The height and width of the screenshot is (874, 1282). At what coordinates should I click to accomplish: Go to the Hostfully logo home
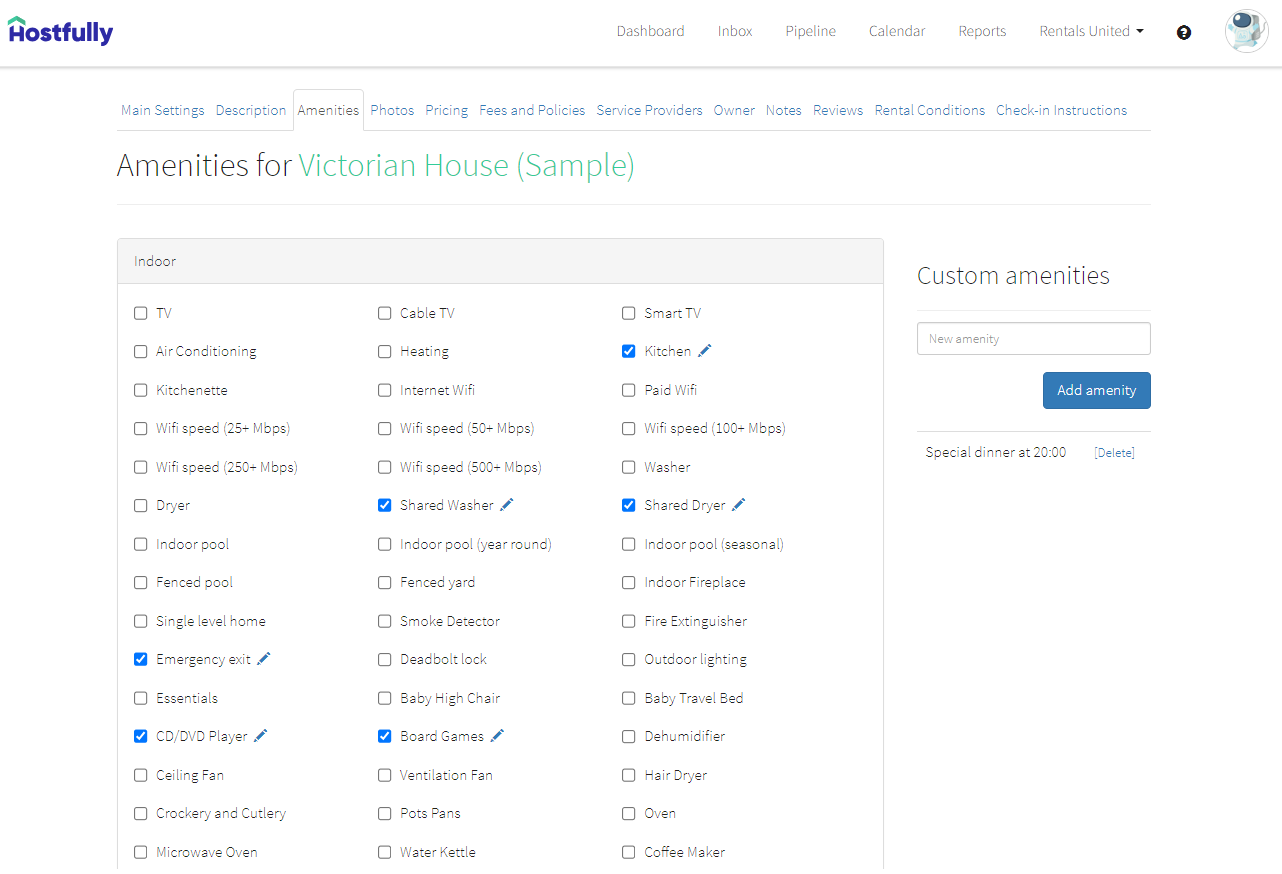click(x=61, y=31)
